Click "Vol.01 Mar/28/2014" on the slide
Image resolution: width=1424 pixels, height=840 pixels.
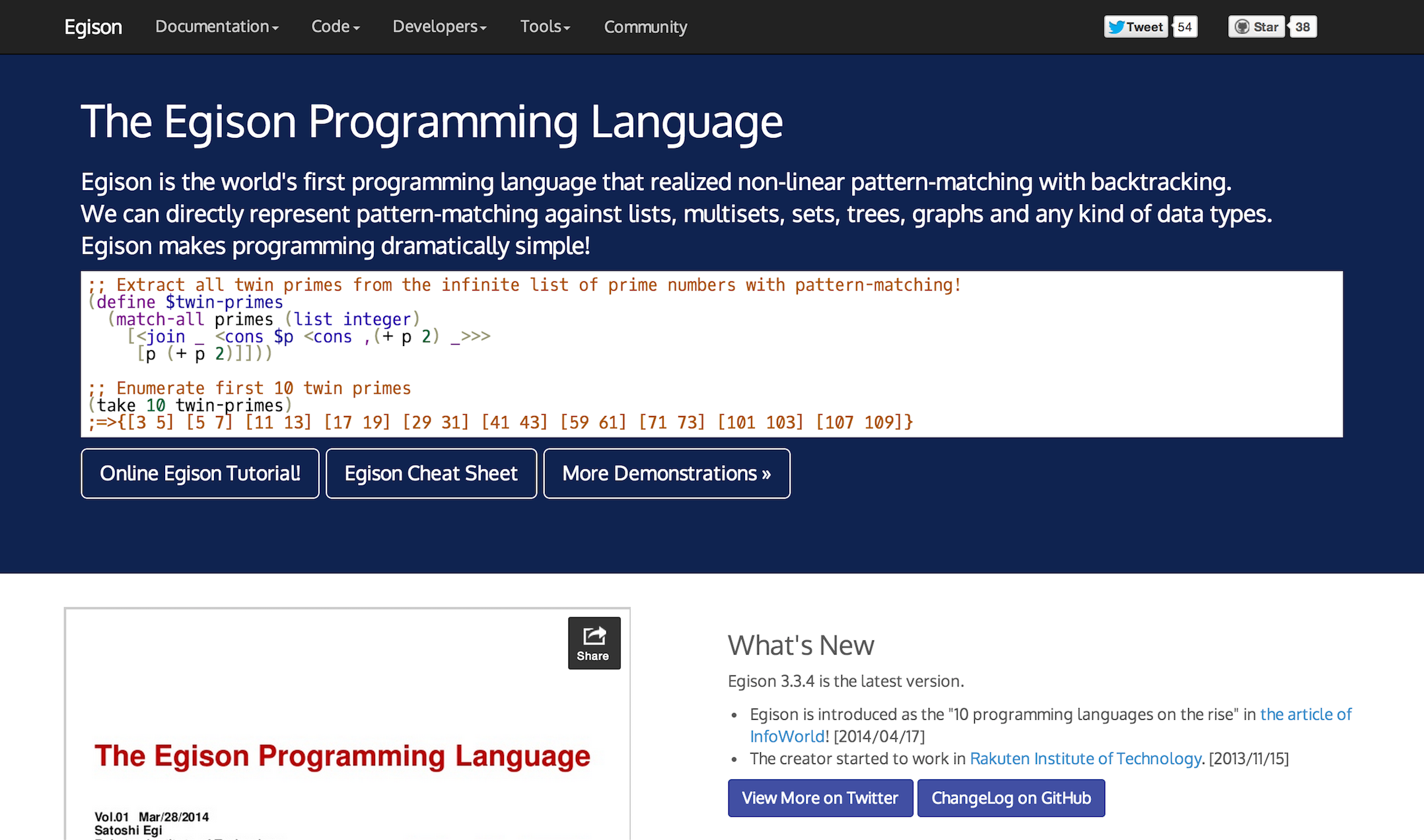[x=151, y=817]
